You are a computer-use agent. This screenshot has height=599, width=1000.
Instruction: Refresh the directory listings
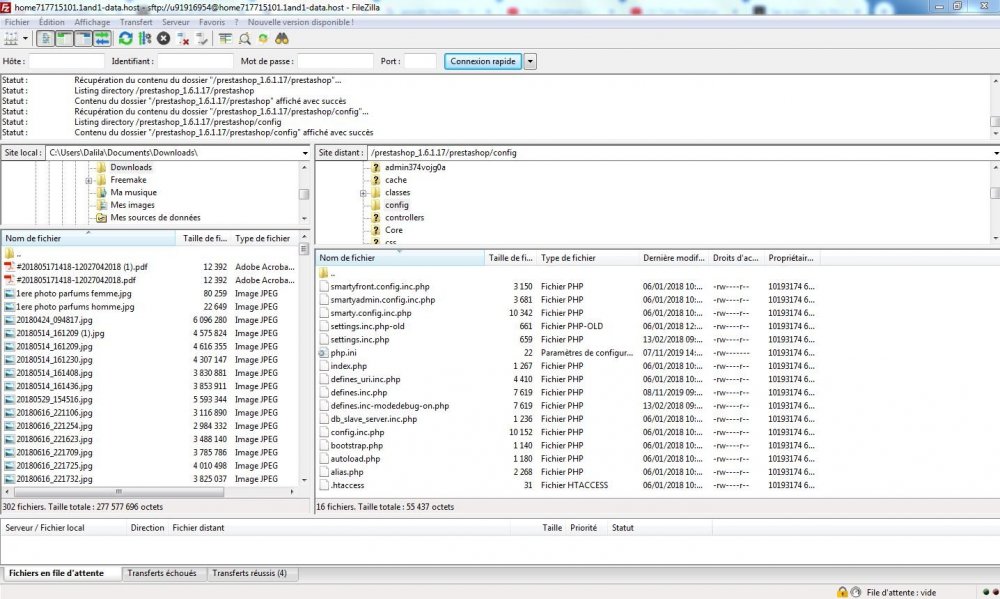click(125, 38)
